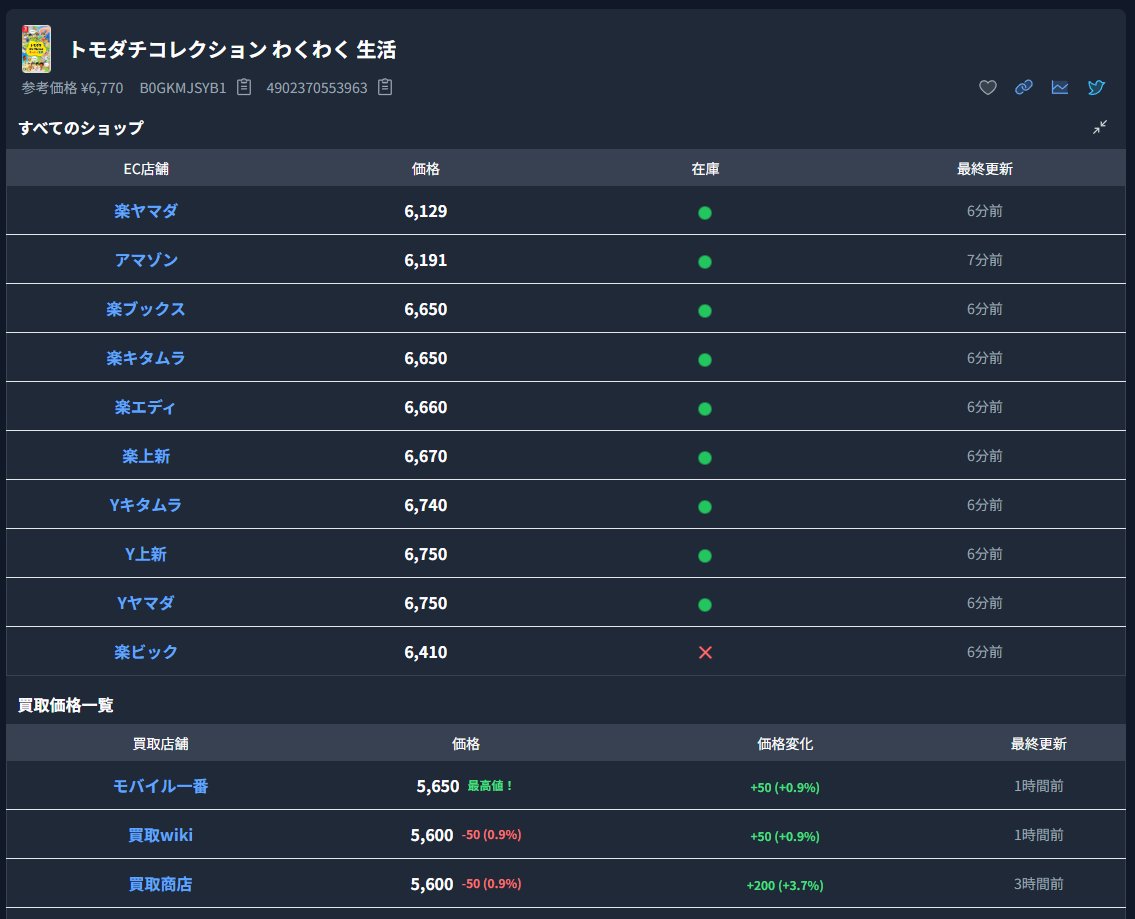Click the green stock dot for Yヤマダ

(704, 605)
